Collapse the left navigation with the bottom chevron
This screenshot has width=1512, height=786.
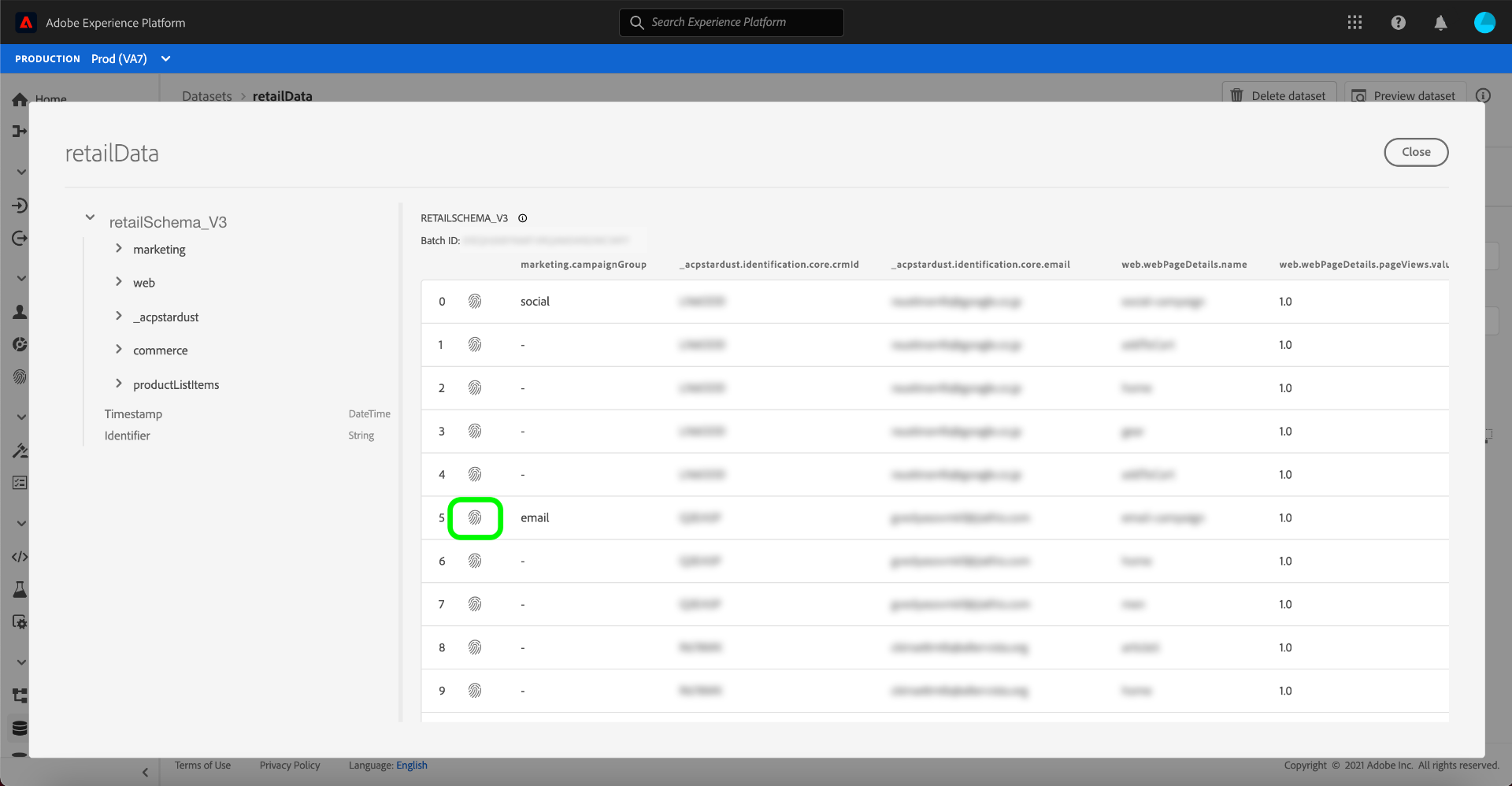click(x=145, y=772)
